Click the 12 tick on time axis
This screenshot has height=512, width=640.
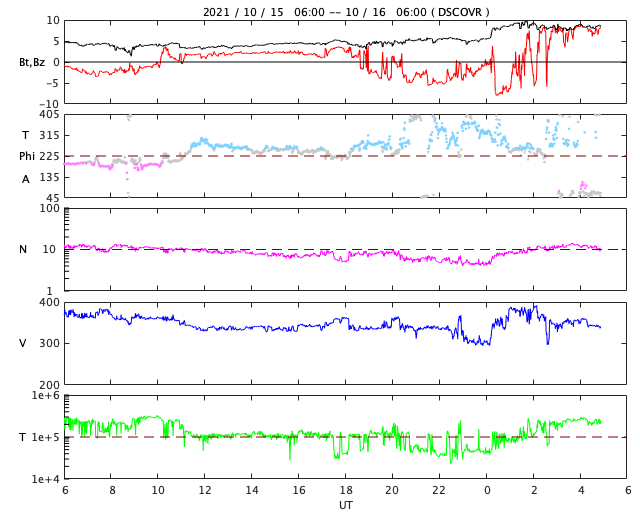coord(205,490)
